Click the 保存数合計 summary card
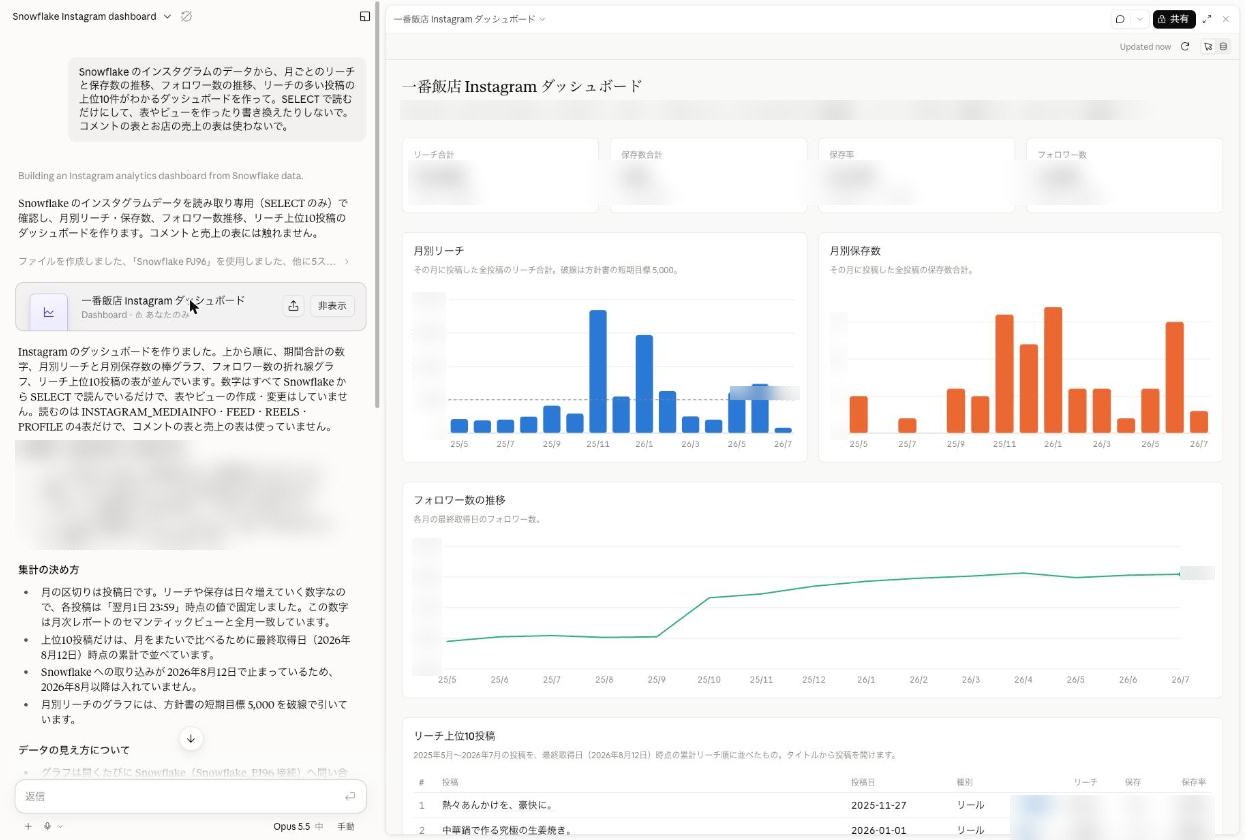 pos(708,175)
